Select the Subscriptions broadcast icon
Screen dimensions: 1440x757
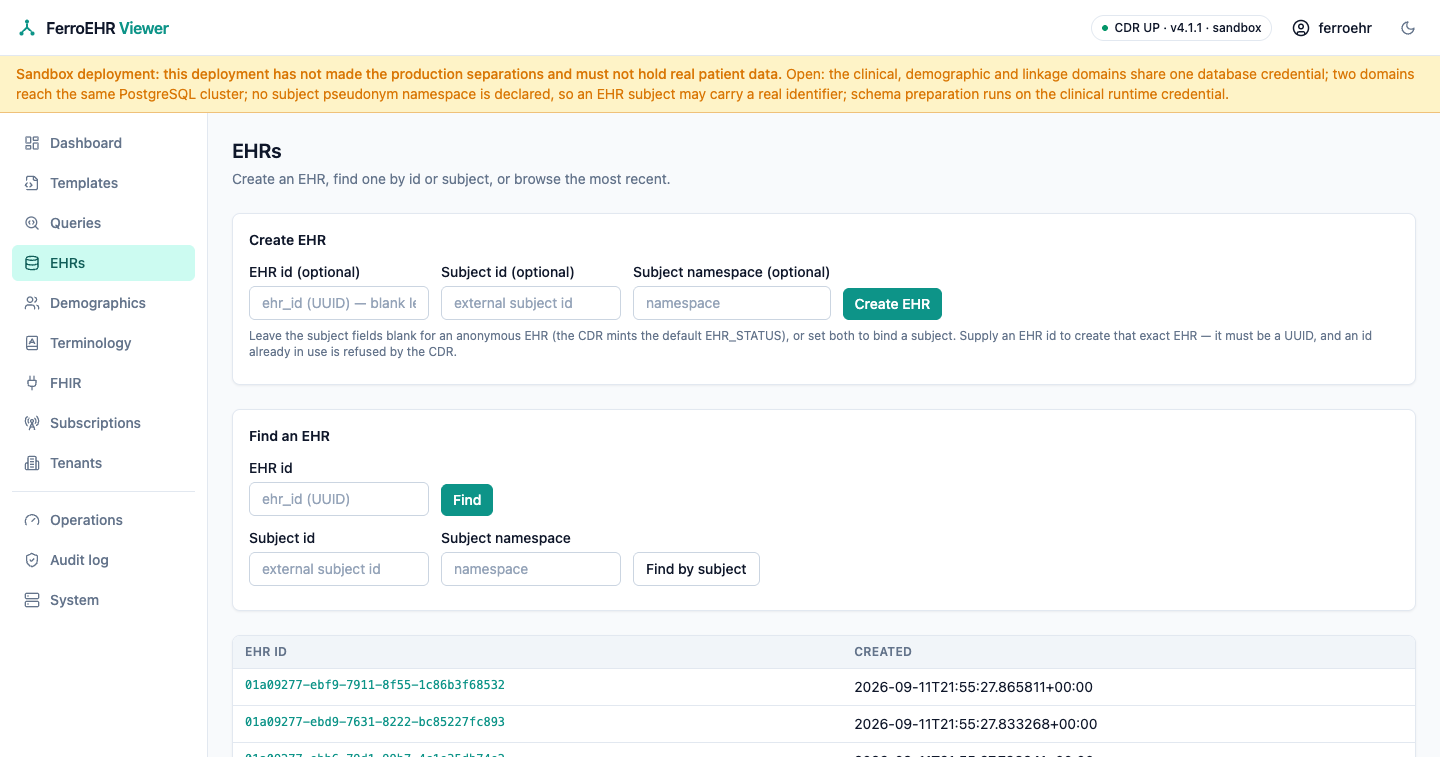[32, 423]
